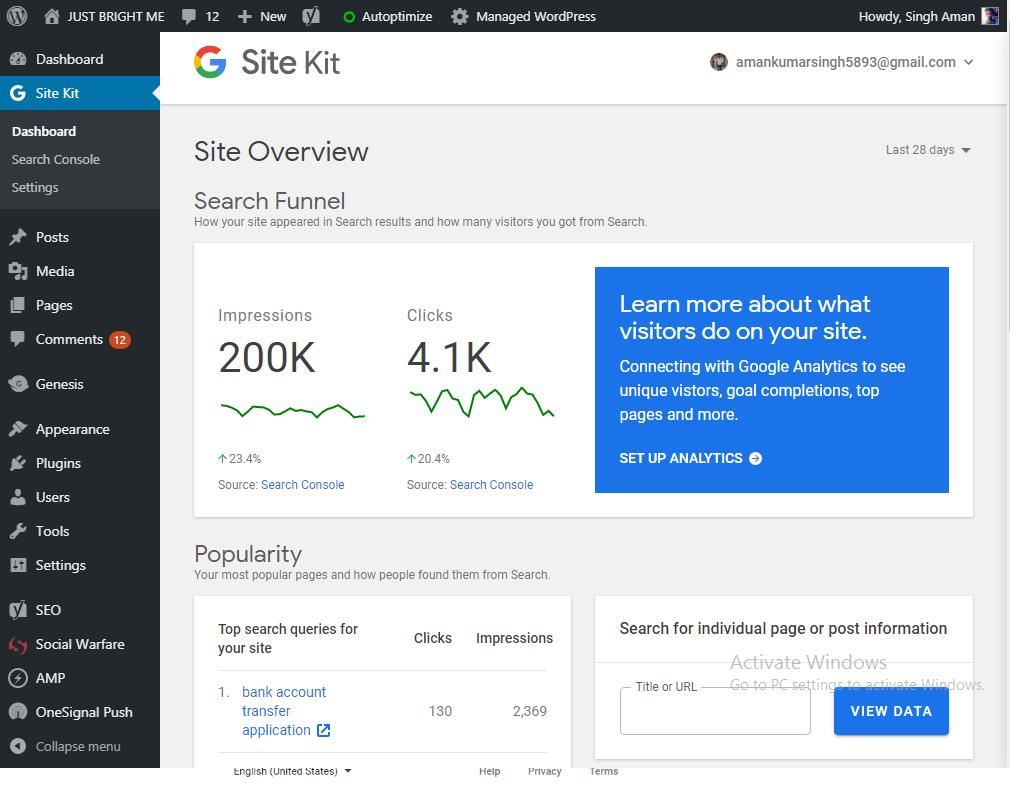Image resolution: width=1010 pixels, height=802 pixels.
Task: Click the arrow icon on Set Up Analytics
Action: pyautogui.click(x=756, y=459)
